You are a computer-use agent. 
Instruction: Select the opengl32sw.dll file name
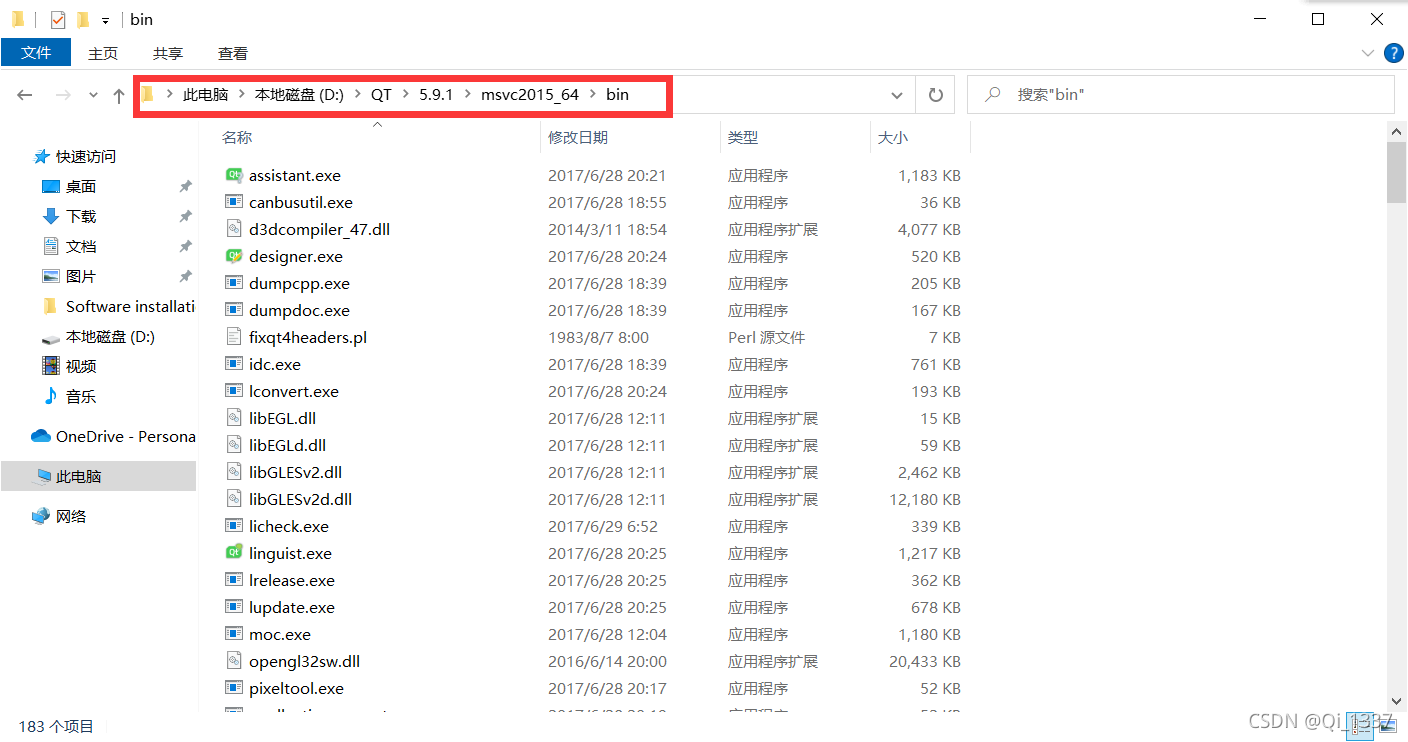click(x=304, y=661)
